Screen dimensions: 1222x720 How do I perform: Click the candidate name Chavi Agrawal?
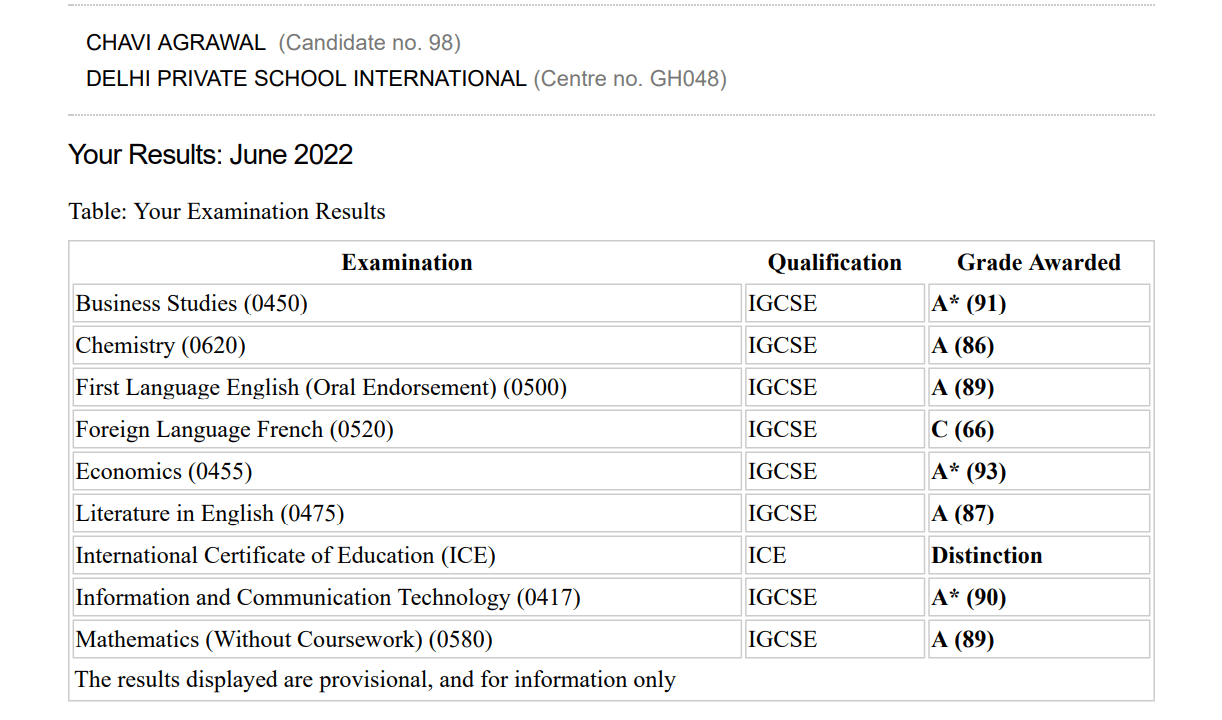[x=176, y=43]
